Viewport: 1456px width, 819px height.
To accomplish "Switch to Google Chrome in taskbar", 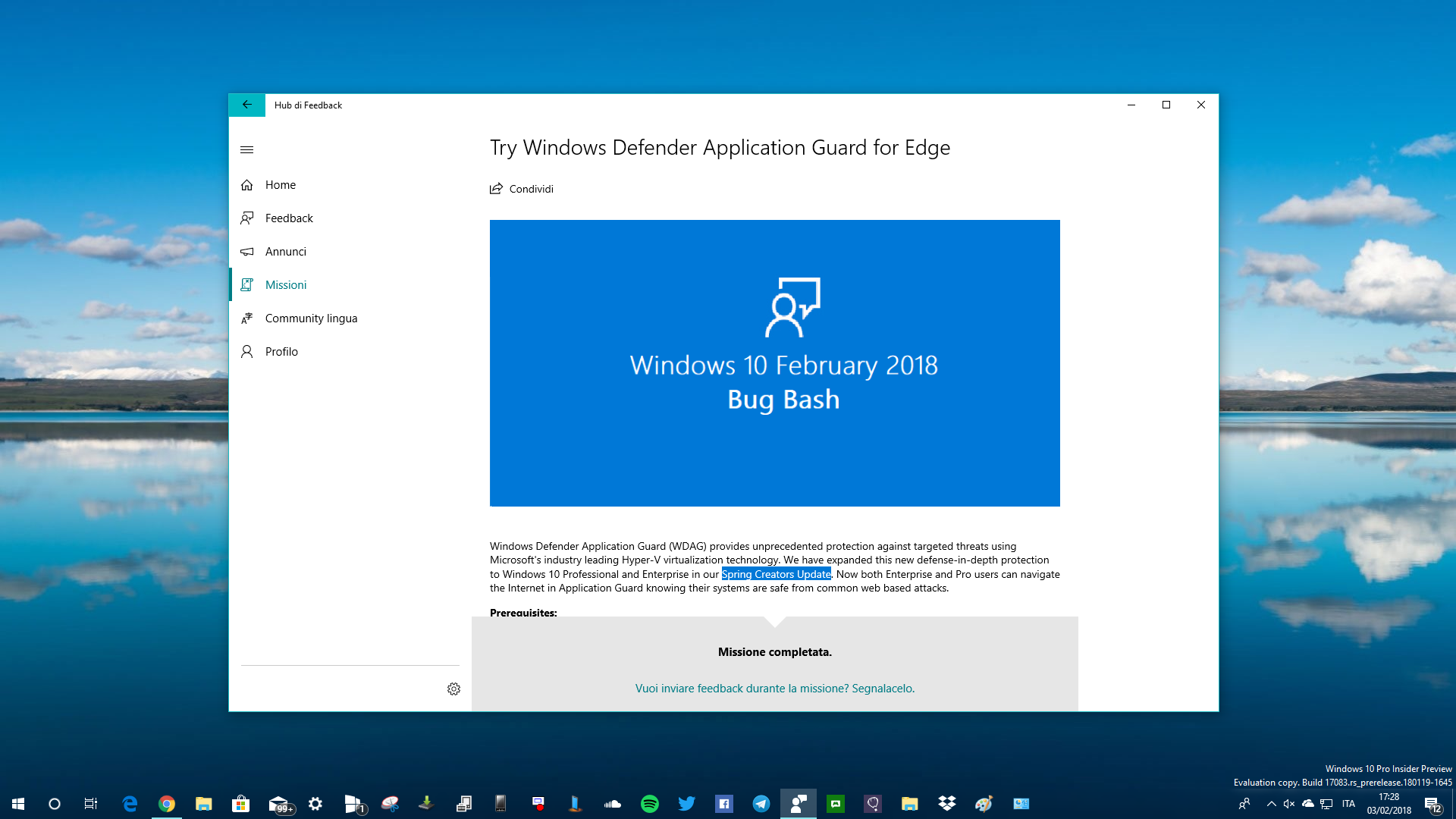I will pos(167,804).
